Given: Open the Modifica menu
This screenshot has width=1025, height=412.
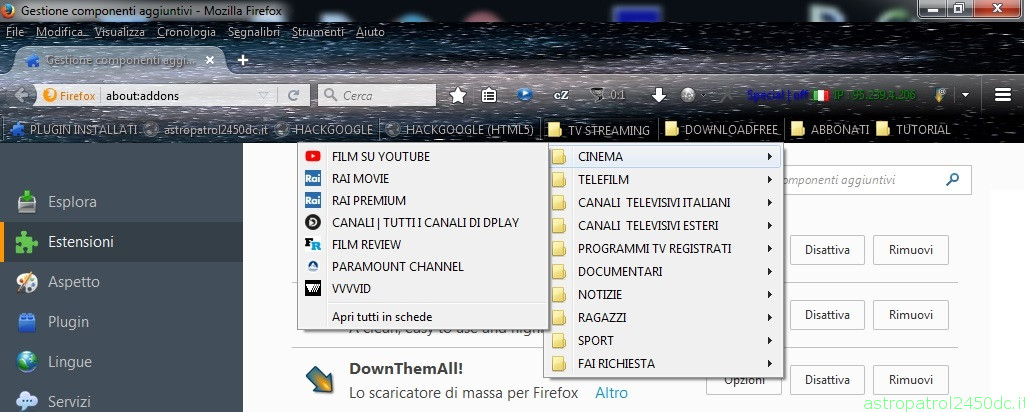Looking at the screenshot, I should [59, 31].
